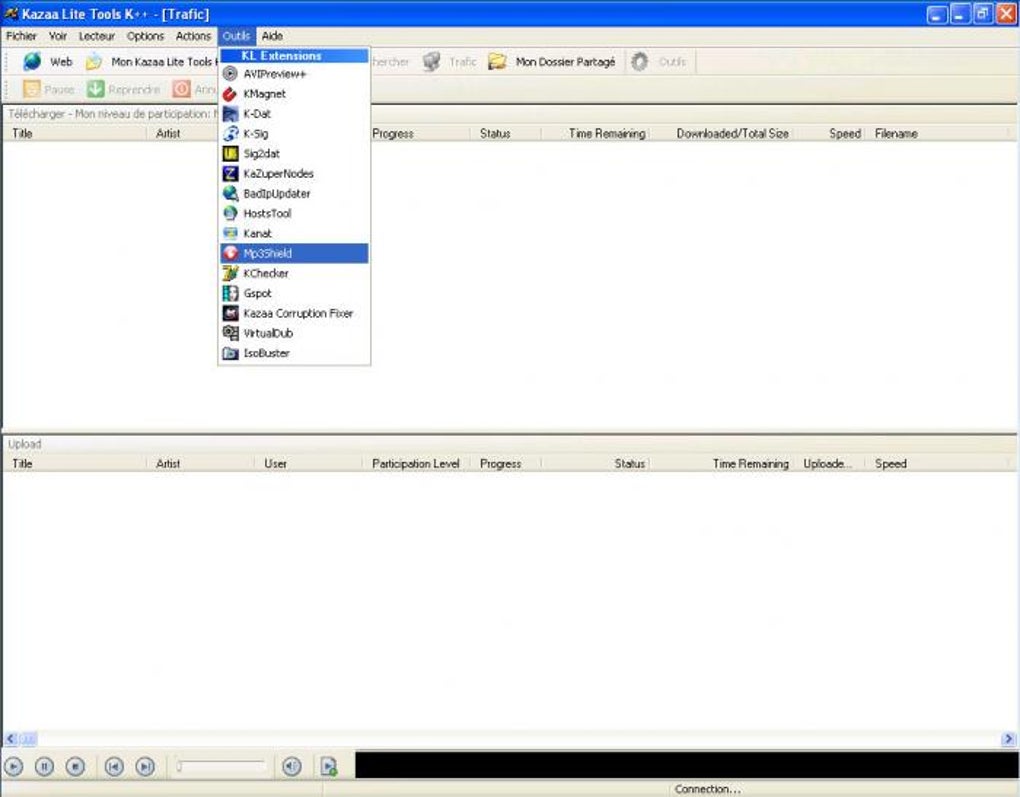The height and width of the screenshot is (797, 1020).
Task: Click the Kanat icon
Action: click(x=230, y=233)
